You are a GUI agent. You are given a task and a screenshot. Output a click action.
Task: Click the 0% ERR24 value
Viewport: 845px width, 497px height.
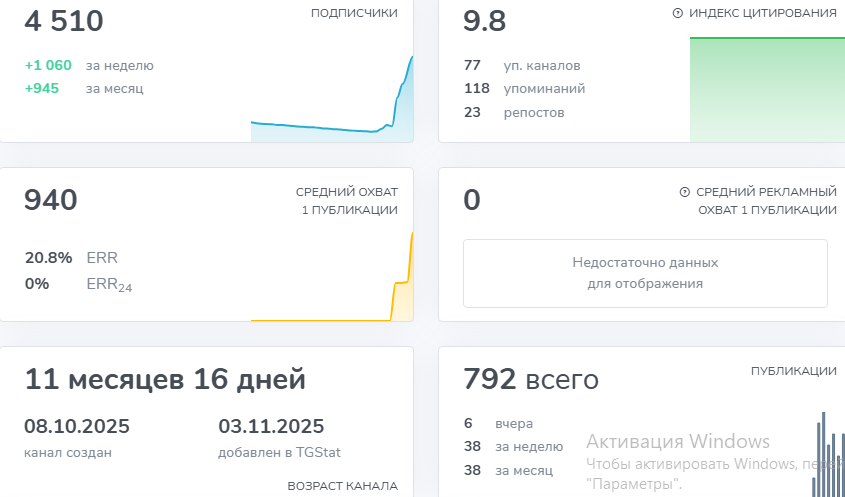(x=37, y=284)
